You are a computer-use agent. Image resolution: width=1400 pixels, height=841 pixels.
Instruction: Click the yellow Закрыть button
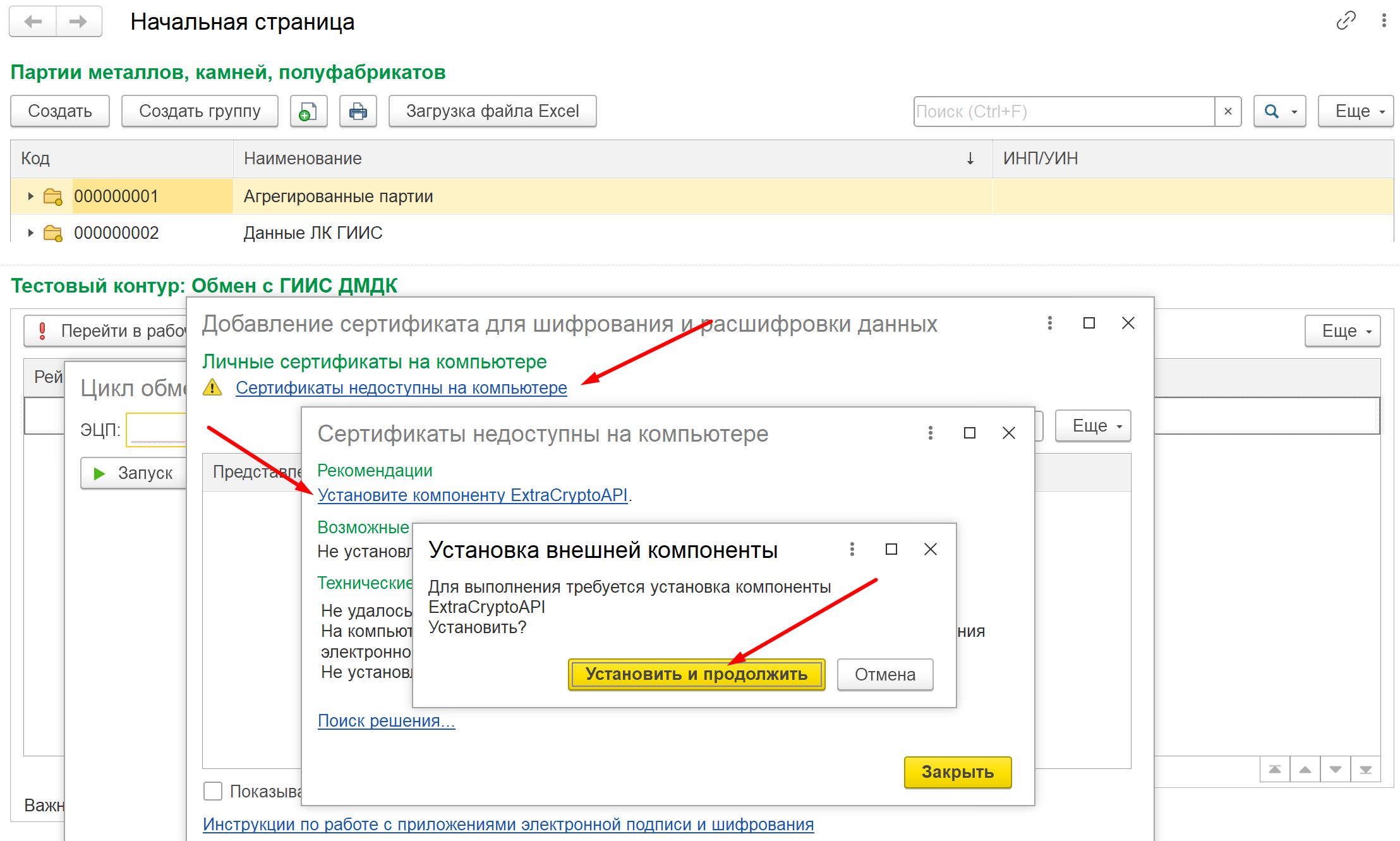[x=957, y=772]
